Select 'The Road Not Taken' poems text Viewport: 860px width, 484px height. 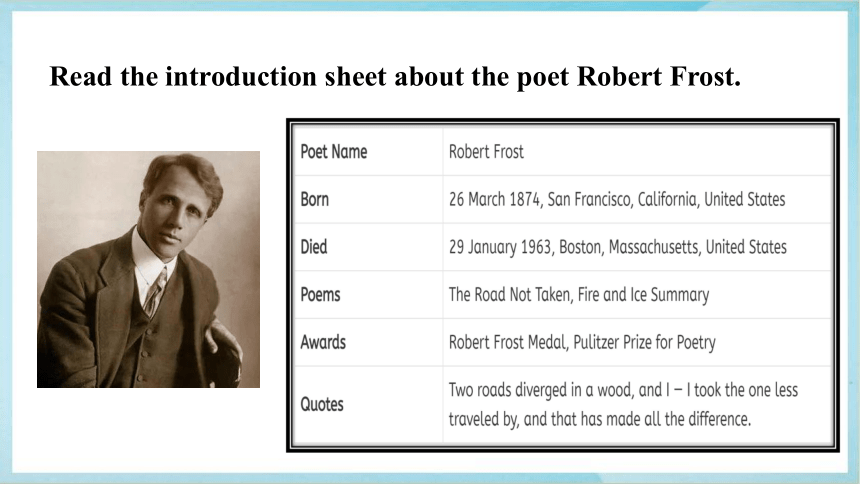[x=510, y=295]
